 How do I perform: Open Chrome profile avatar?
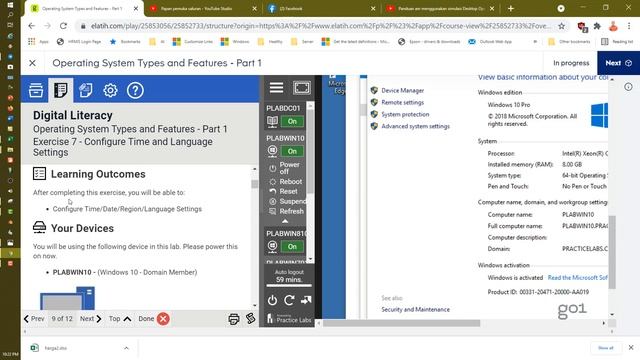tap(613, 26)
